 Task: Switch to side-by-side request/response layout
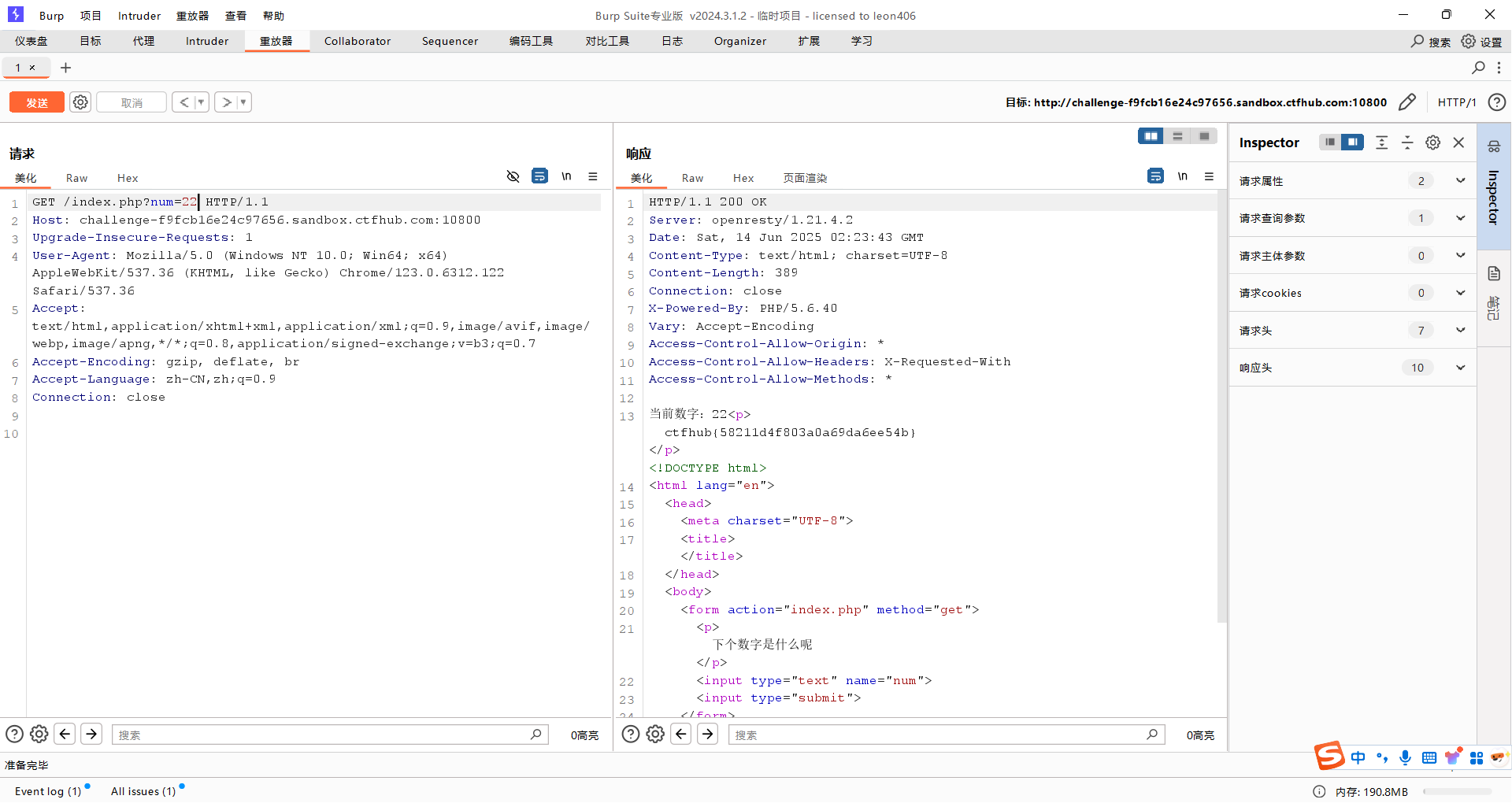click(x=1151, y=136)
